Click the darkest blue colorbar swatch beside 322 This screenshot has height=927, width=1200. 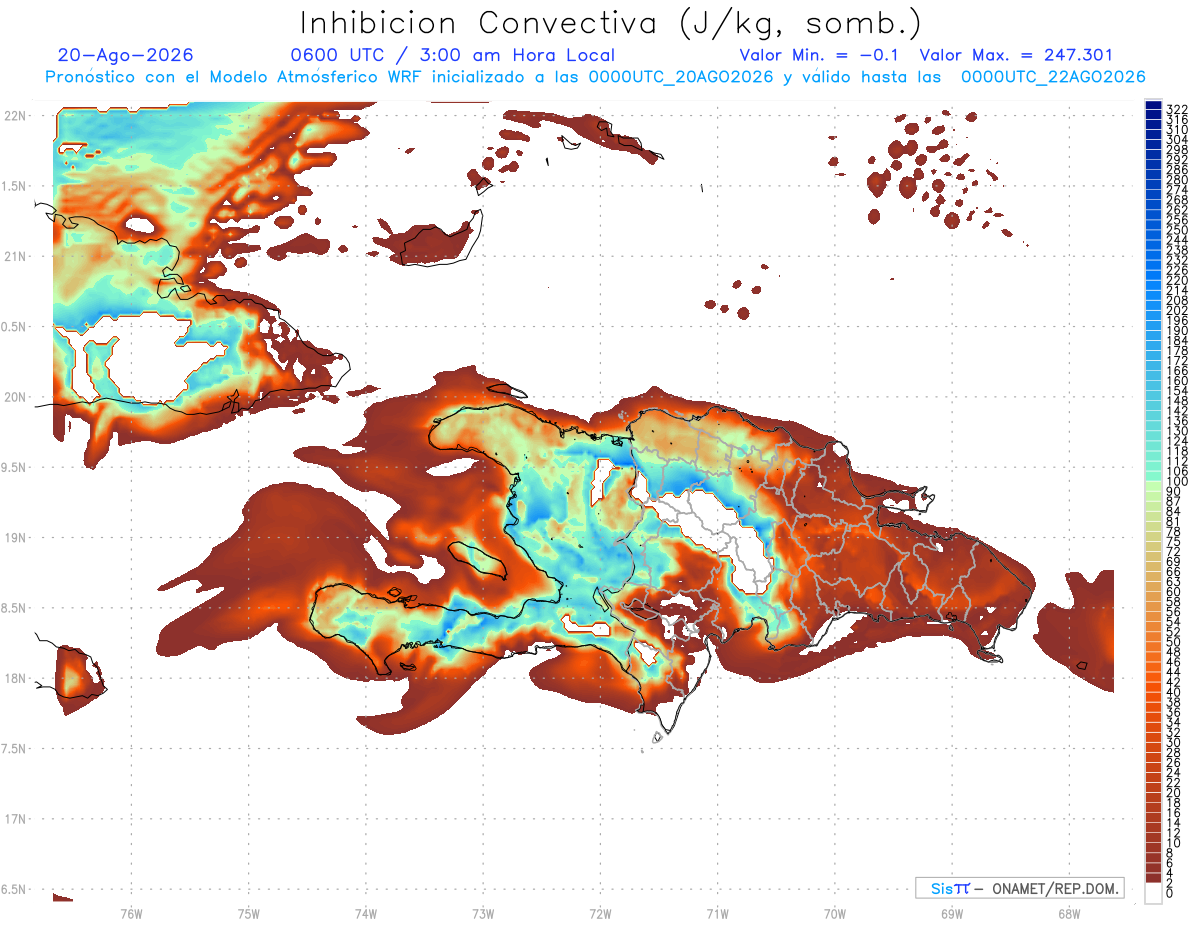pyautogui.click(x=1153, y=106)
